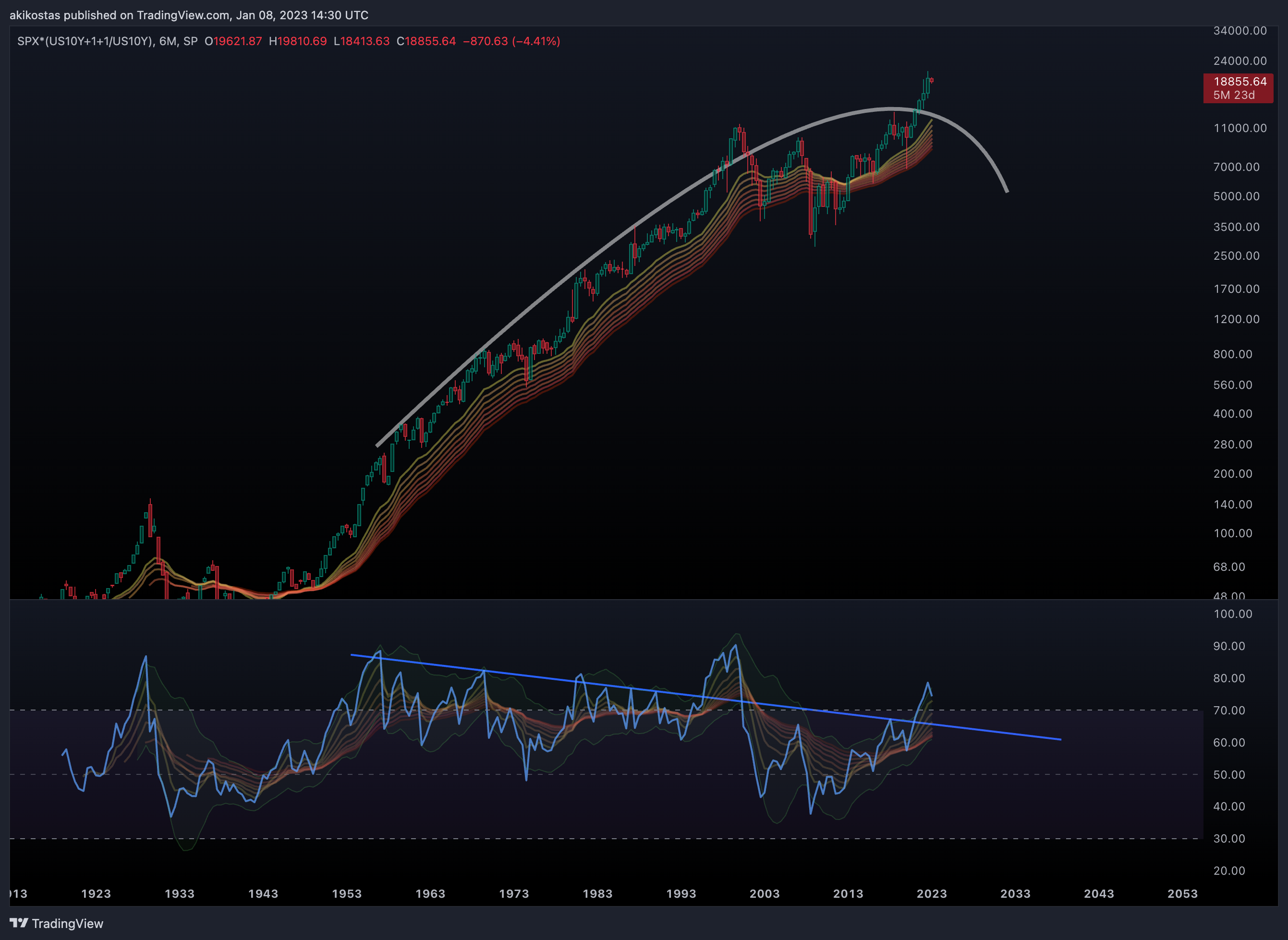Click the 7000.00 price axis label

pos(1236,167)
